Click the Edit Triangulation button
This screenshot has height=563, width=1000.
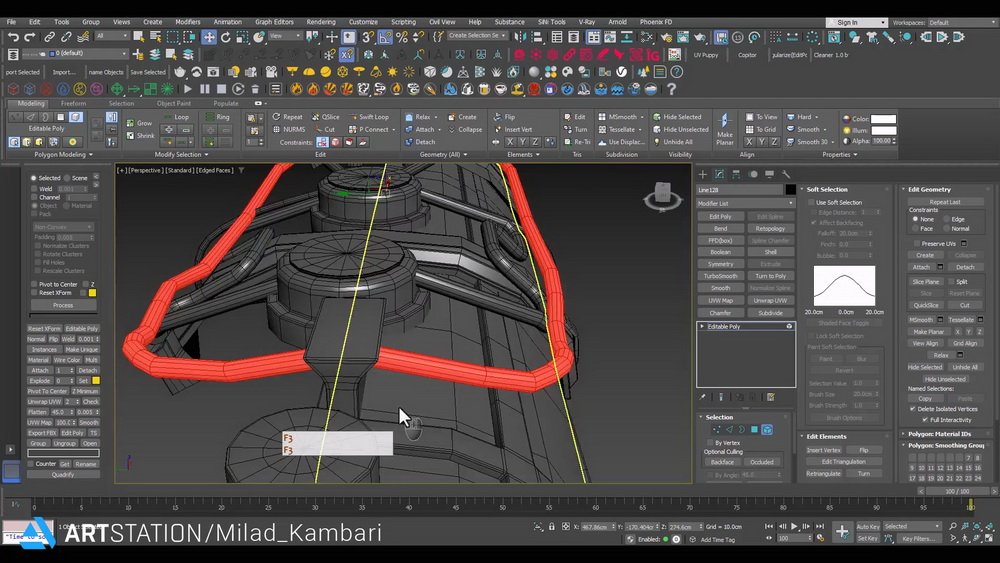click(x=844, y=462)
